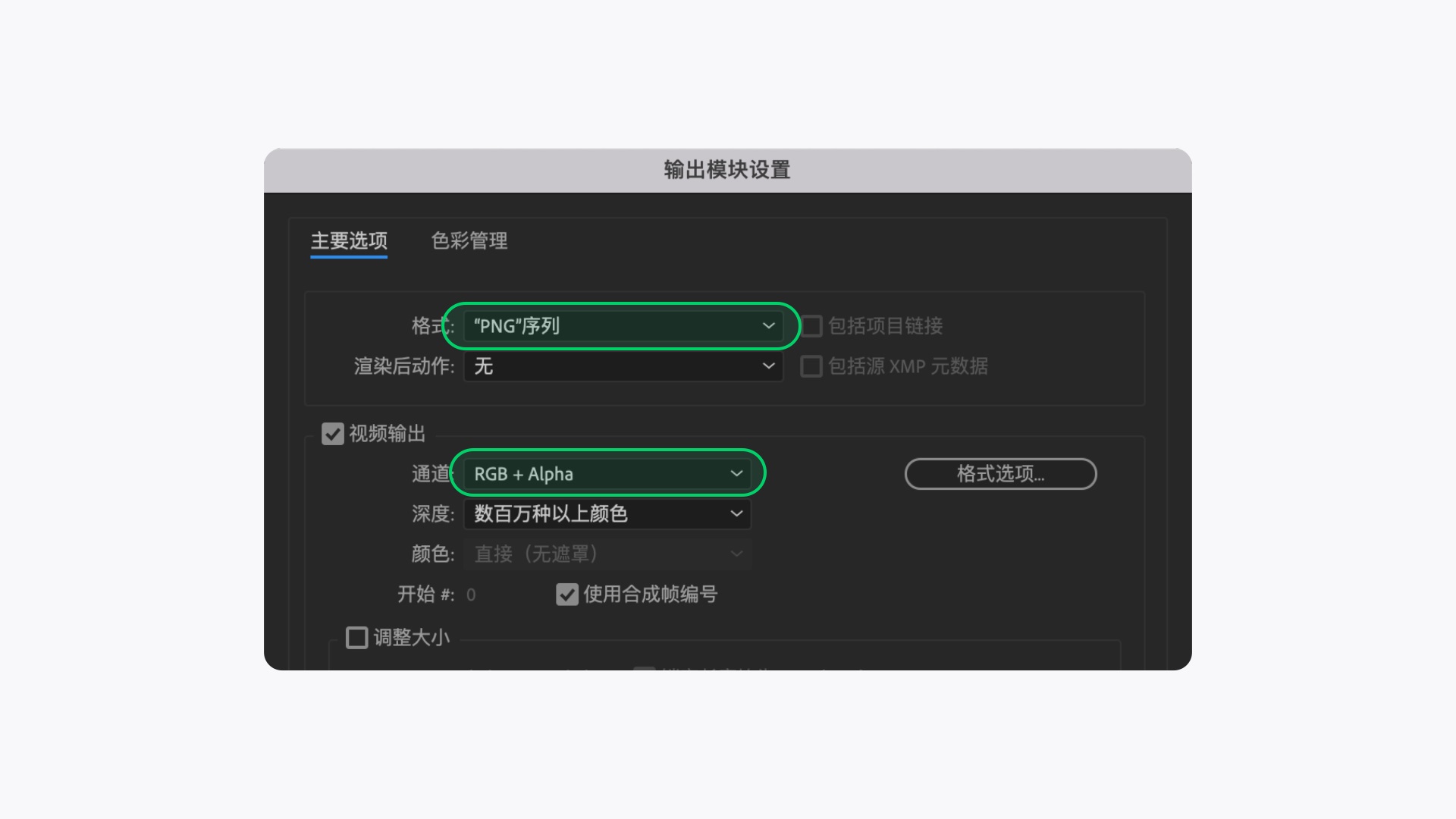The image size is (1456, 819).
Task: Switch to 色彩管理 tab
Action: click(468, 240)
